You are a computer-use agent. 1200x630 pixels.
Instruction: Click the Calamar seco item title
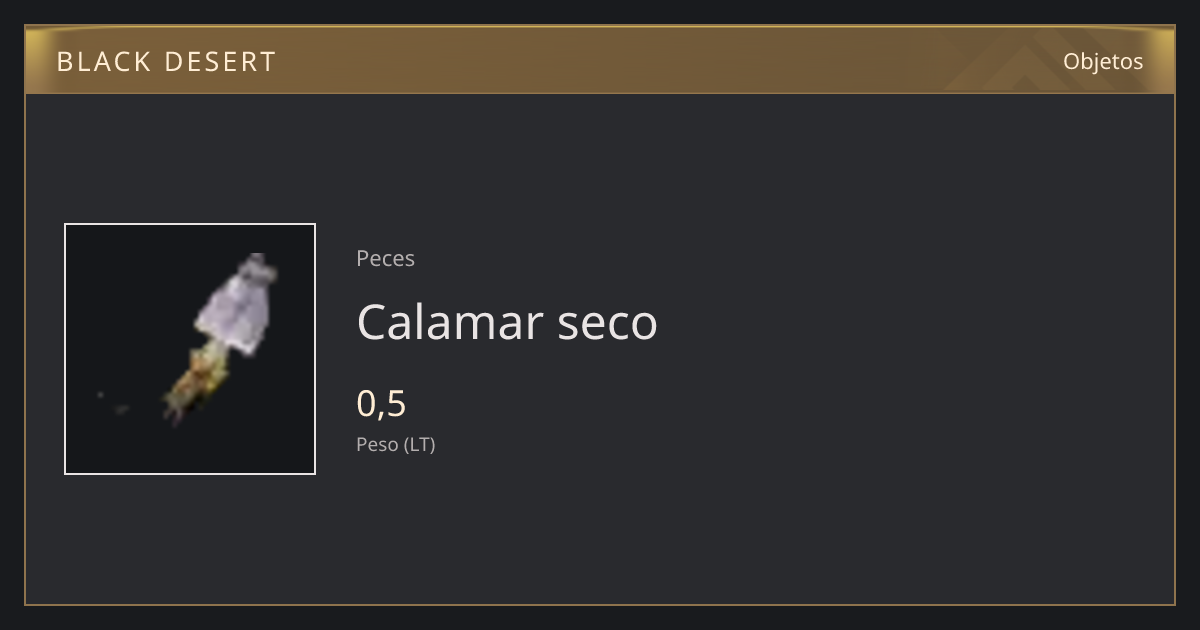pos(507,322)
